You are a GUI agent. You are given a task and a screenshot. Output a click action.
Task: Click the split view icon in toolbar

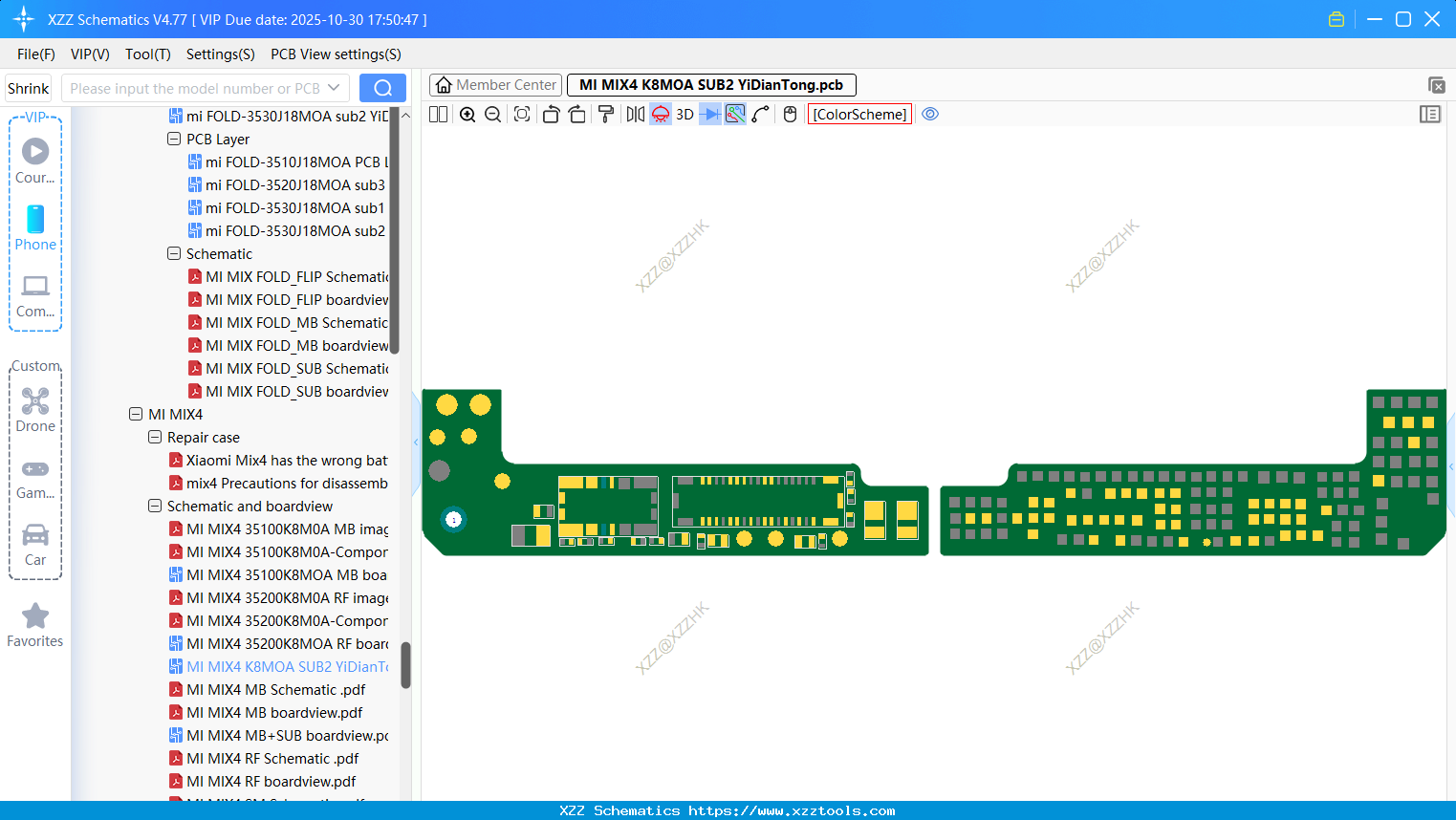tap(438, 115)
